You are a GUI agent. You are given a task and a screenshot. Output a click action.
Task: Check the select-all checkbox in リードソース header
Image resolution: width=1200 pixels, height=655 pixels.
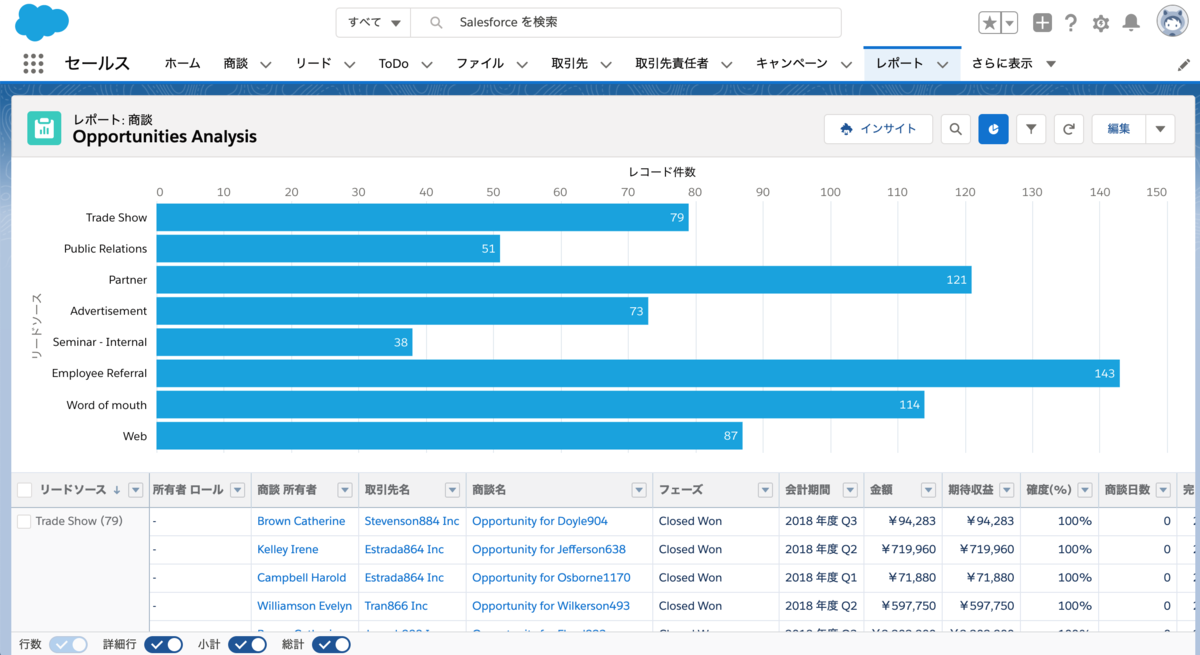pyautogui.click(x=25, y=490)
